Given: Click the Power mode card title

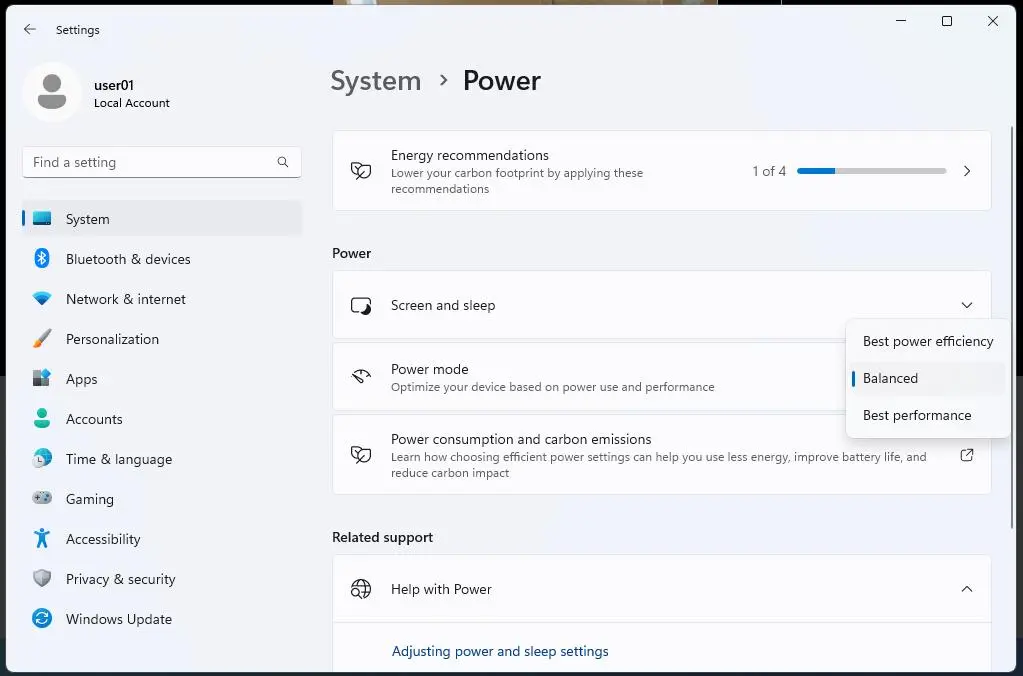Looking at the screenshot, I should 429,369.
